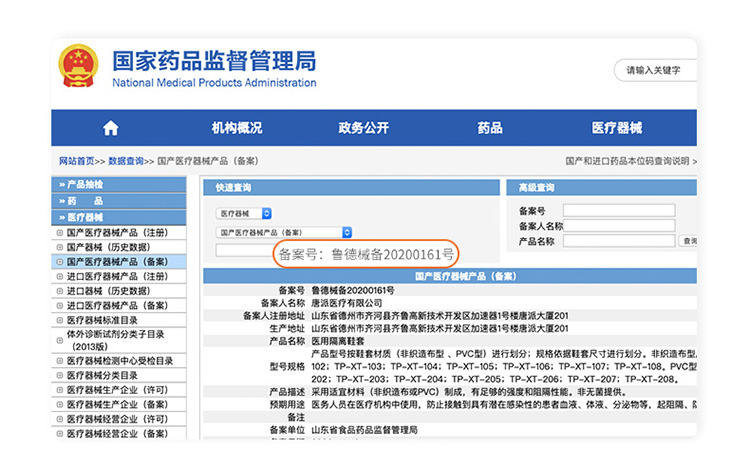Click the icon beside 进口器械（历史数据）
Image resolution: width=750 pixels, height=473 pixels.
coord(59,291)
